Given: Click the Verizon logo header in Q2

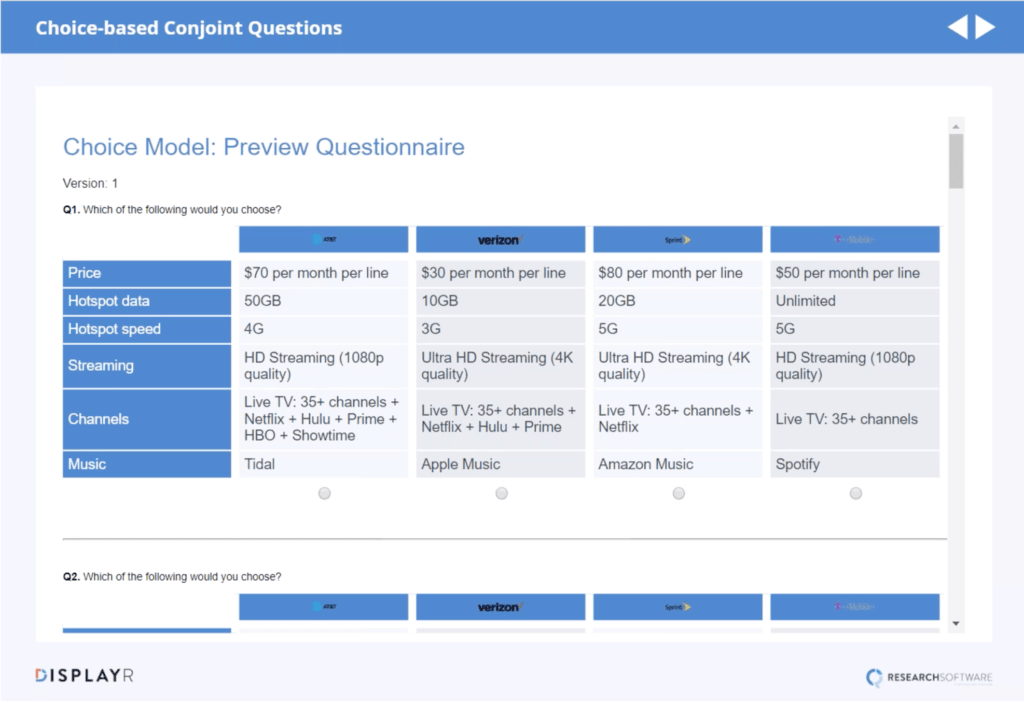Looking at the screenshot, I should click(500, 607).
